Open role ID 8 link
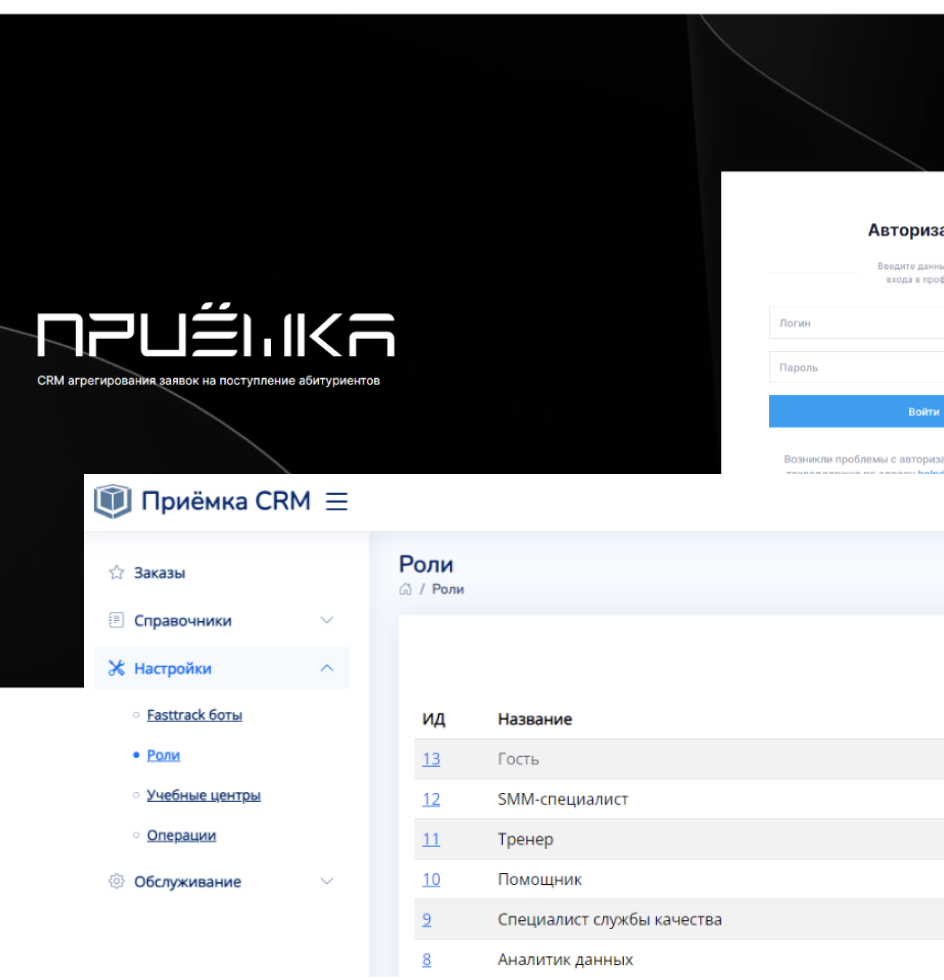 (426, 959)
